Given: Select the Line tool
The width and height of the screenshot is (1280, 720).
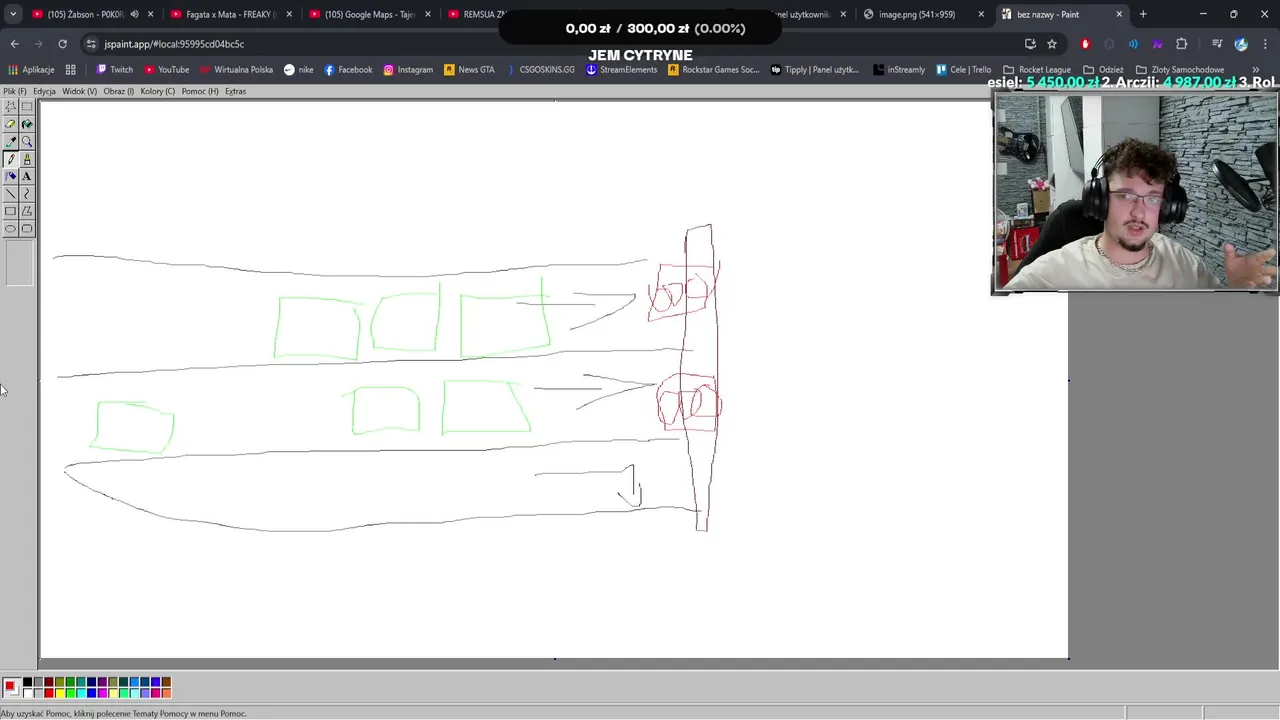Looking at the screenshot, I should click(10, 194).
